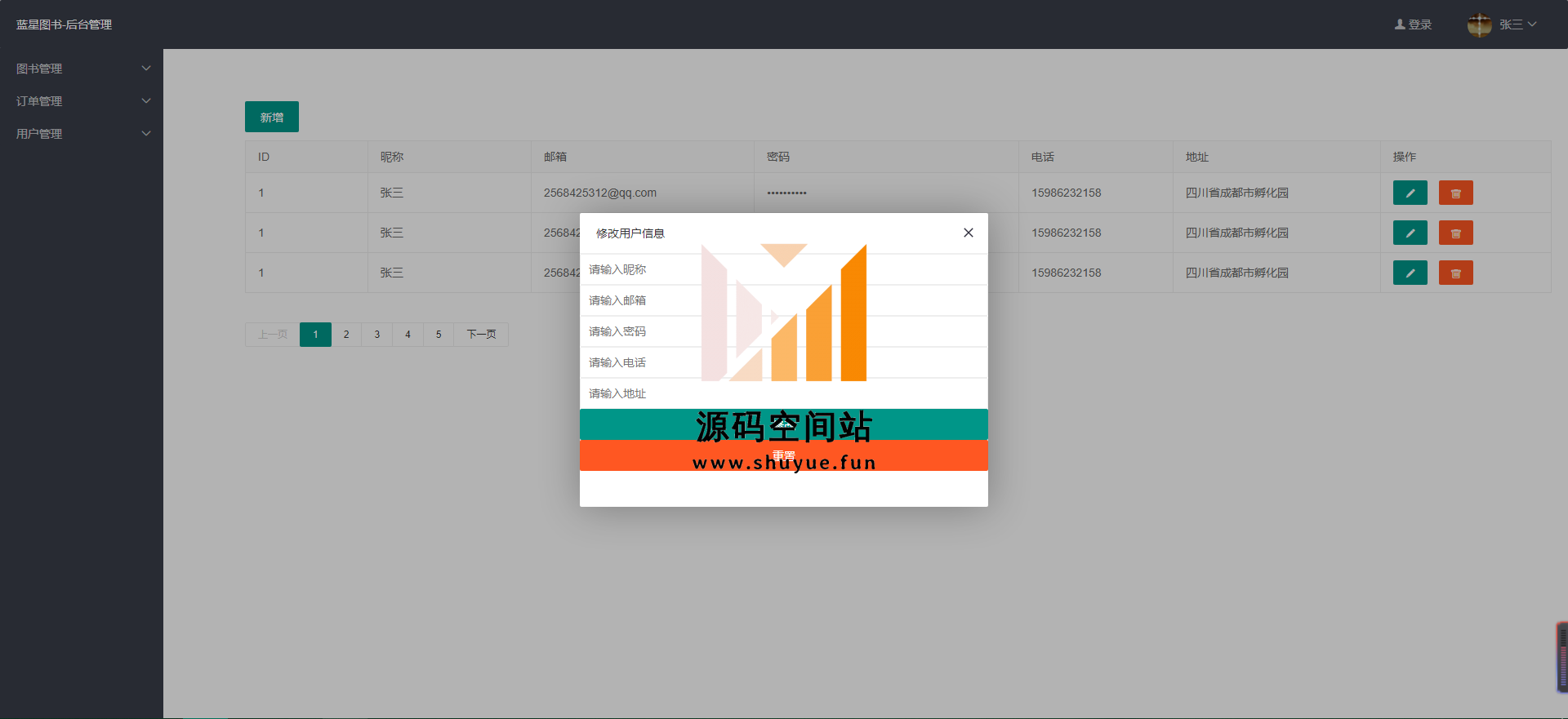Click the delete trash icon in second row
The image size is (1568, 719).
tap(1455, 233)
